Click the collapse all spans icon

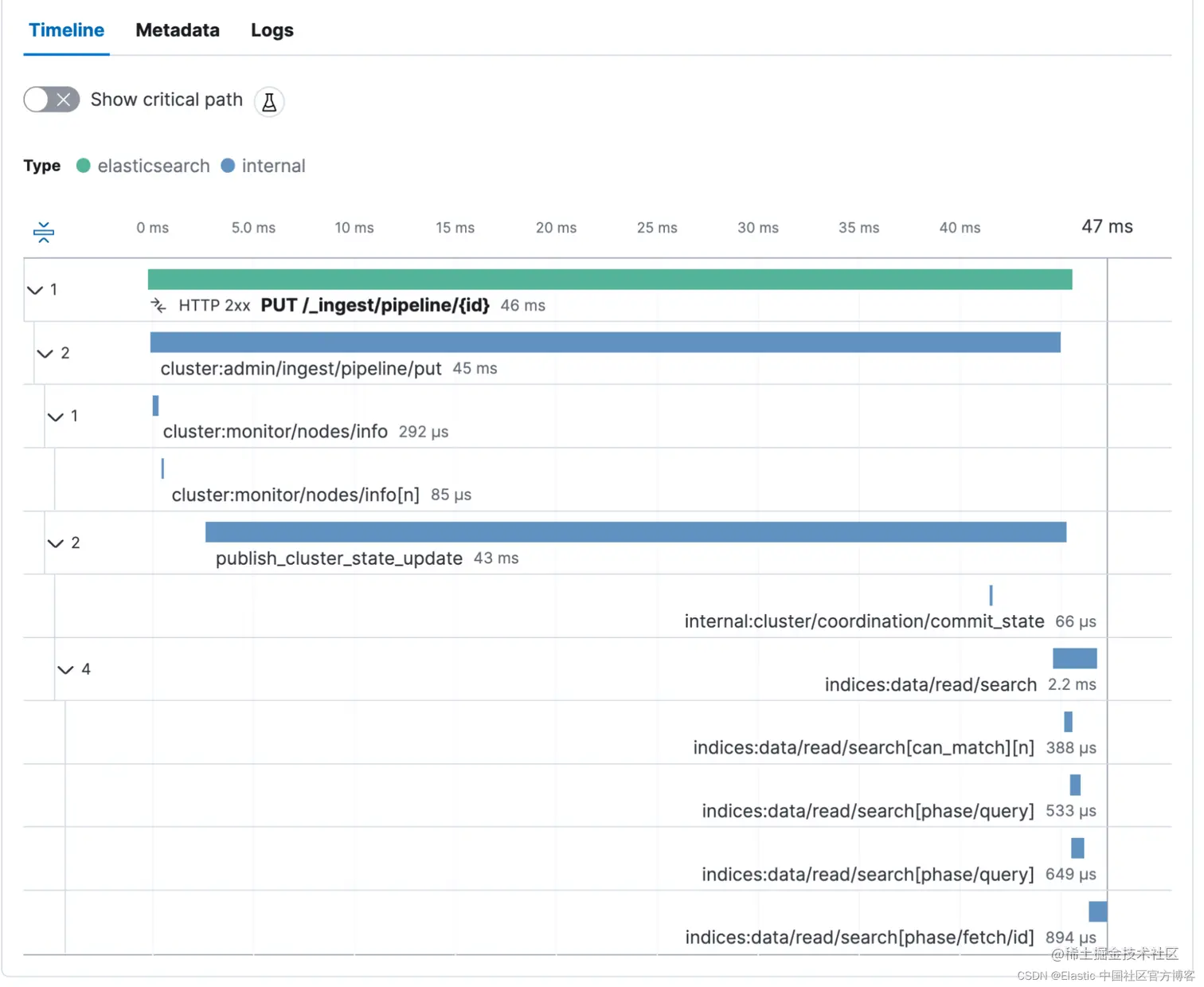44,233
